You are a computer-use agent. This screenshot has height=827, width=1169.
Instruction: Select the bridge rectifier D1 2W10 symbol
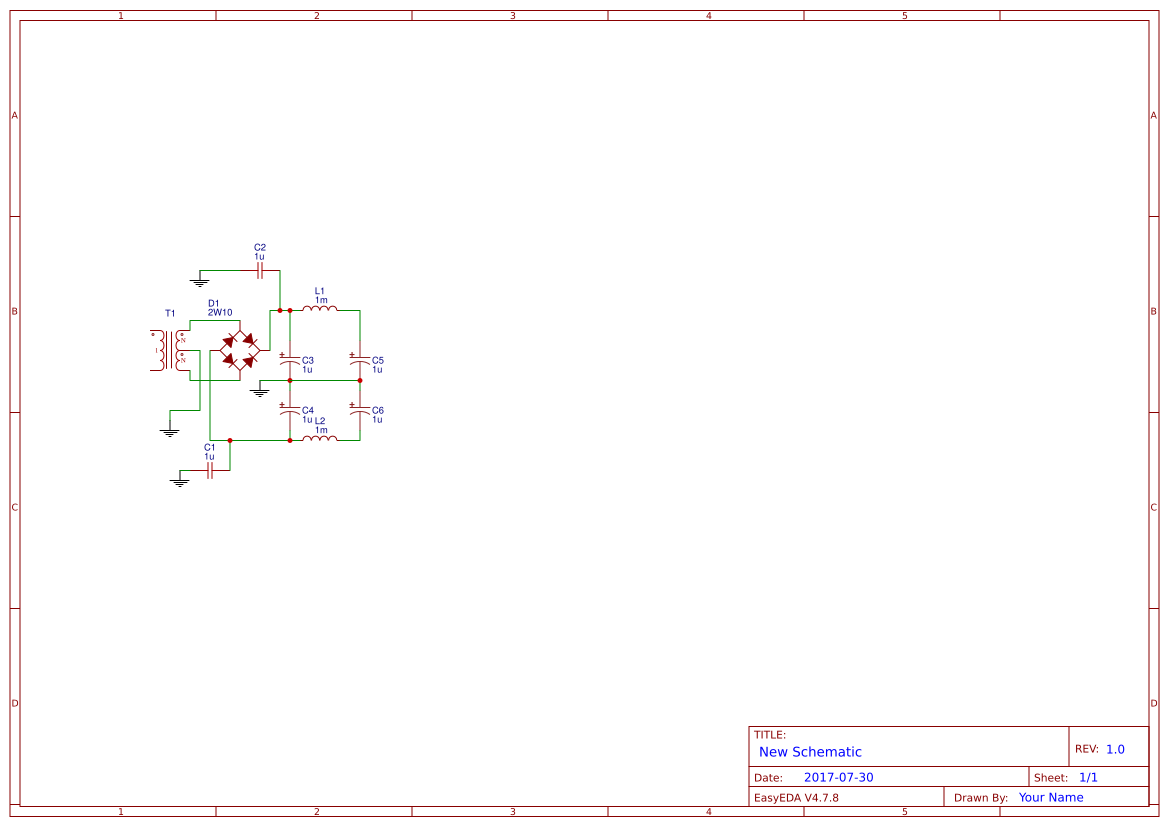239,350
